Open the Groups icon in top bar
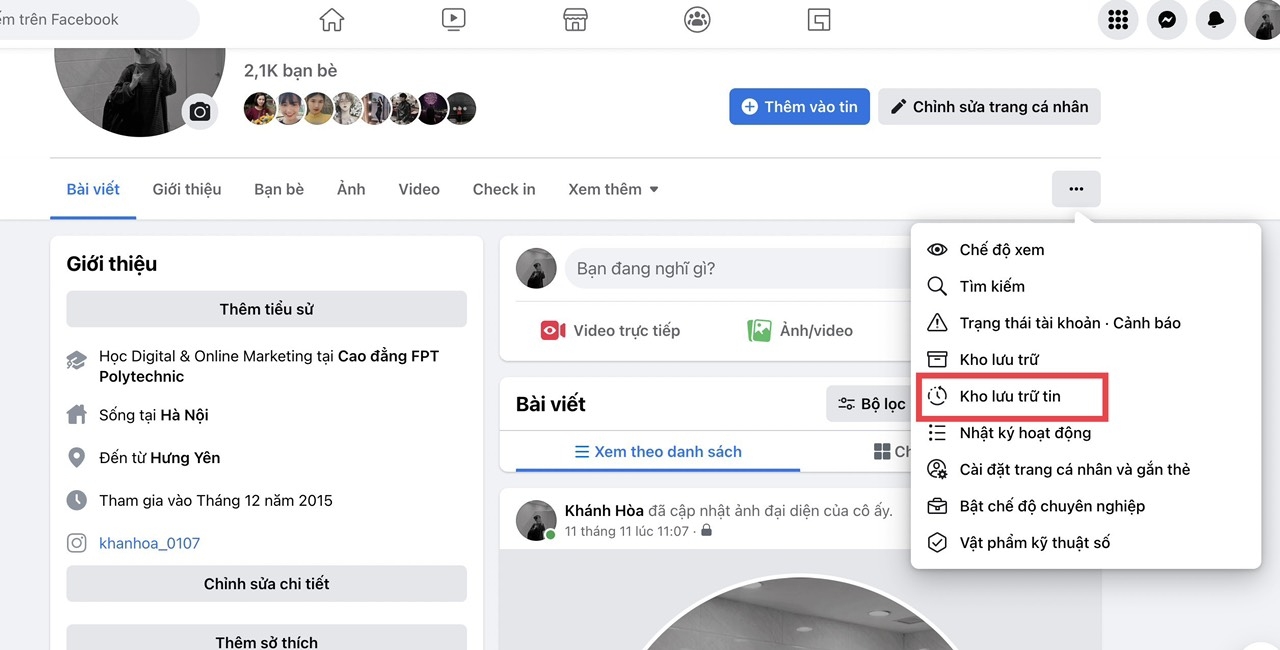 pyautogui.click(x=697, y=19)
